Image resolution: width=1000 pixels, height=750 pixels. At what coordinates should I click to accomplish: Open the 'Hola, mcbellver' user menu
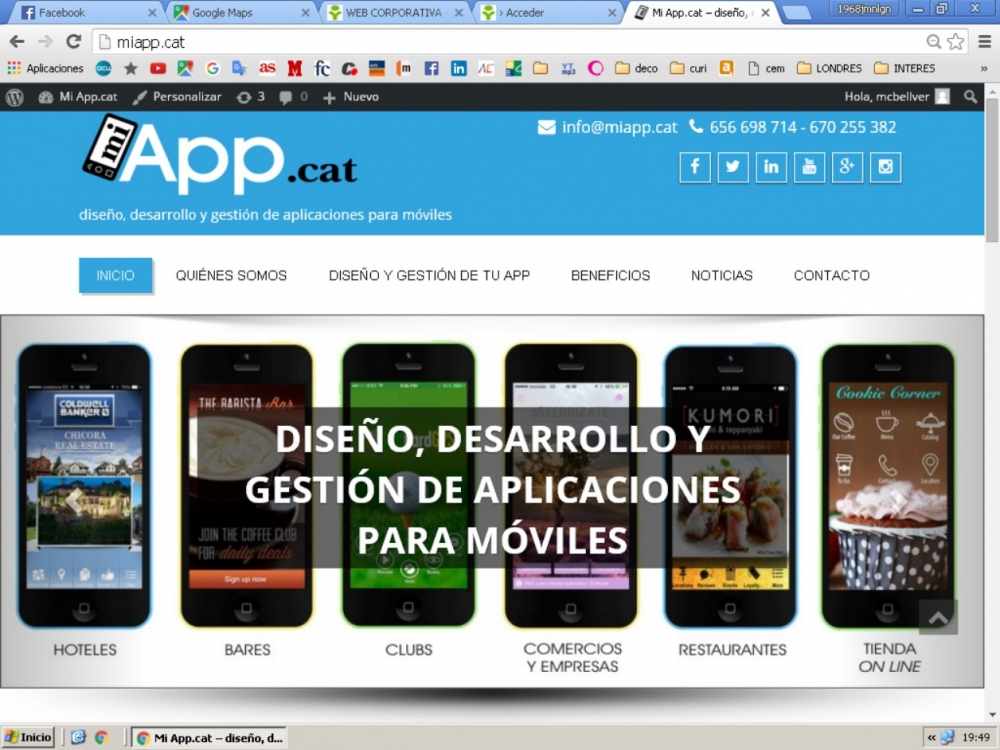coord(896,97)
